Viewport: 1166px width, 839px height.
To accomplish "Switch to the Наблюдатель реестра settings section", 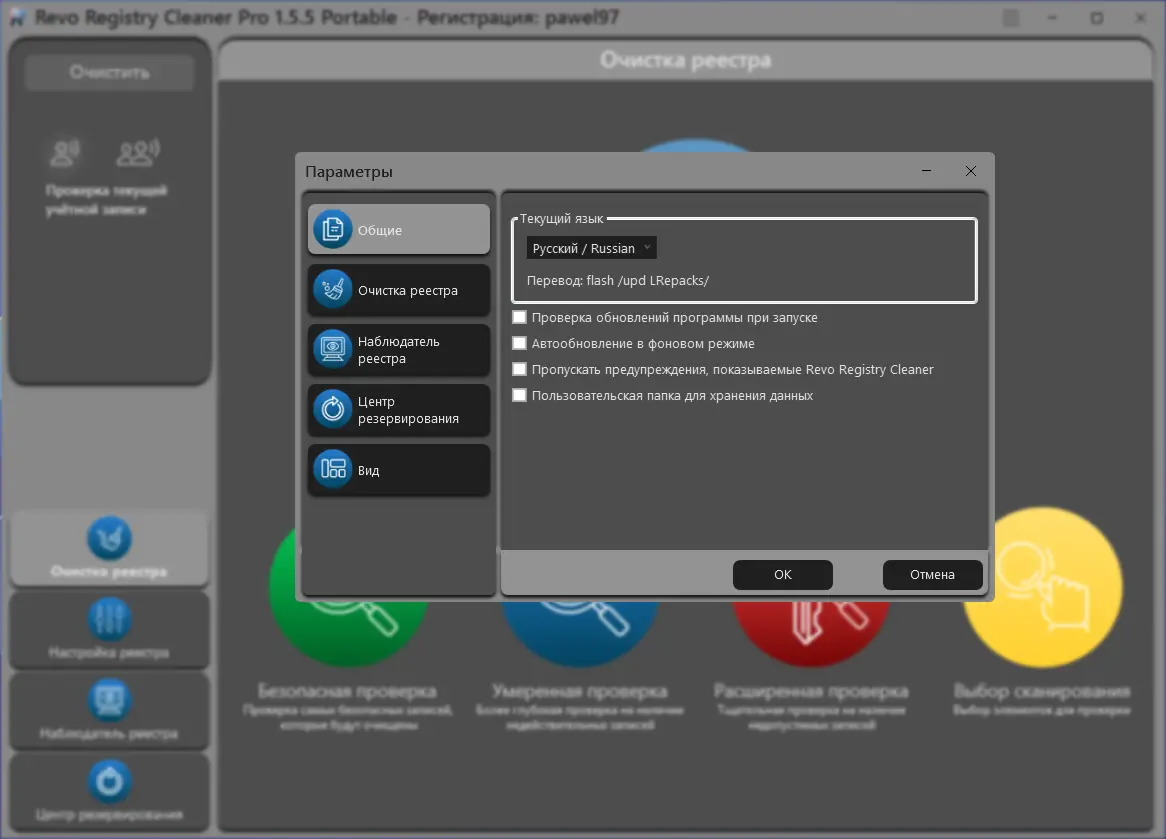I will point(399,350).
